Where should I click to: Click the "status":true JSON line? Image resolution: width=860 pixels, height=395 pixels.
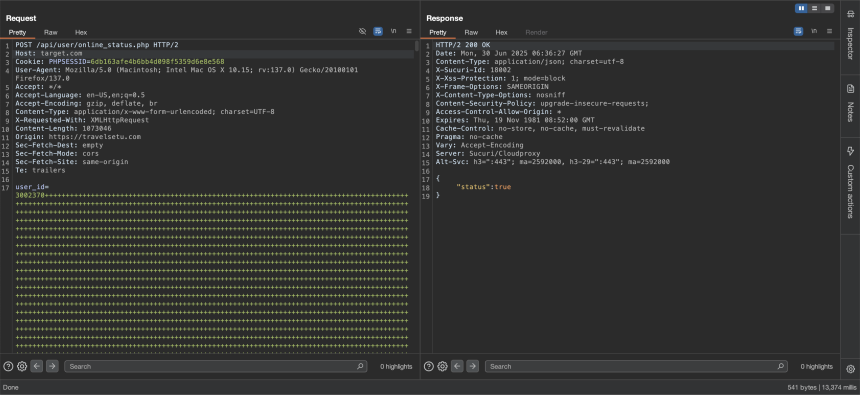point(483,187)
